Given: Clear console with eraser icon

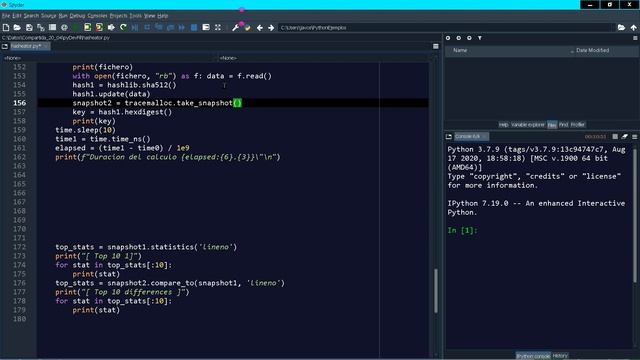Looking at the screenshot, I should coord(624,136).
